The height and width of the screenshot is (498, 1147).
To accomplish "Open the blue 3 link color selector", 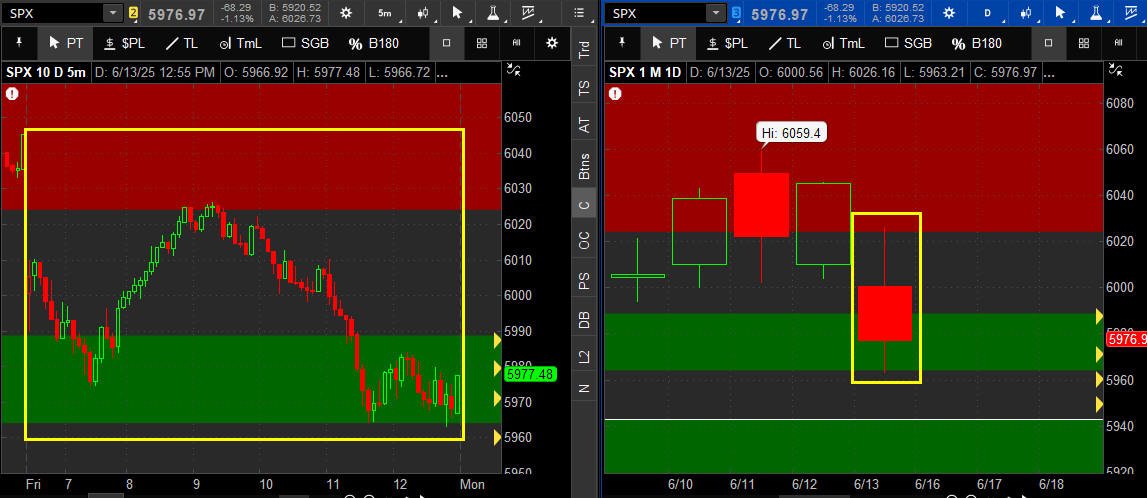I will point(737,12).
